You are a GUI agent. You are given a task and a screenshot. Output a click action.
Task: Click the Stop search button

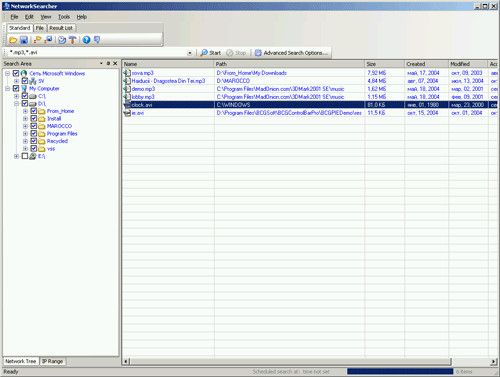(x=236, y=53)
